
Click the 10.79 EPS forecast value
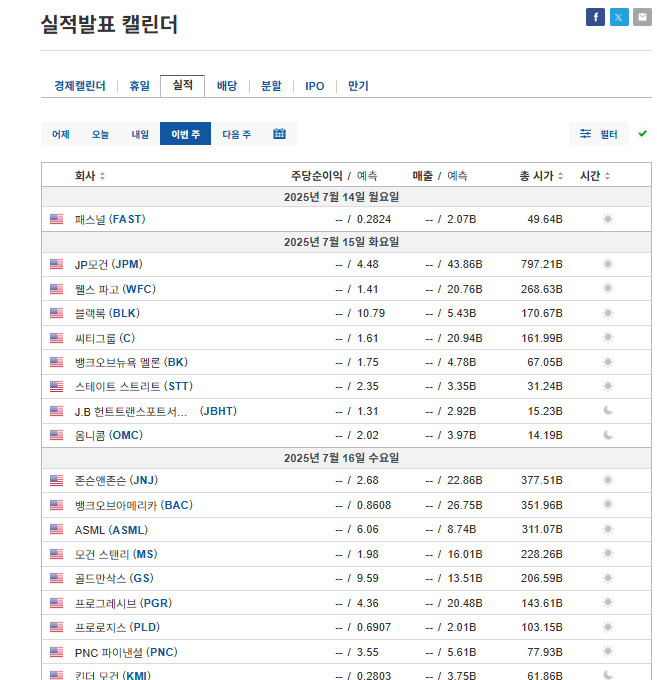coord(371,313)
